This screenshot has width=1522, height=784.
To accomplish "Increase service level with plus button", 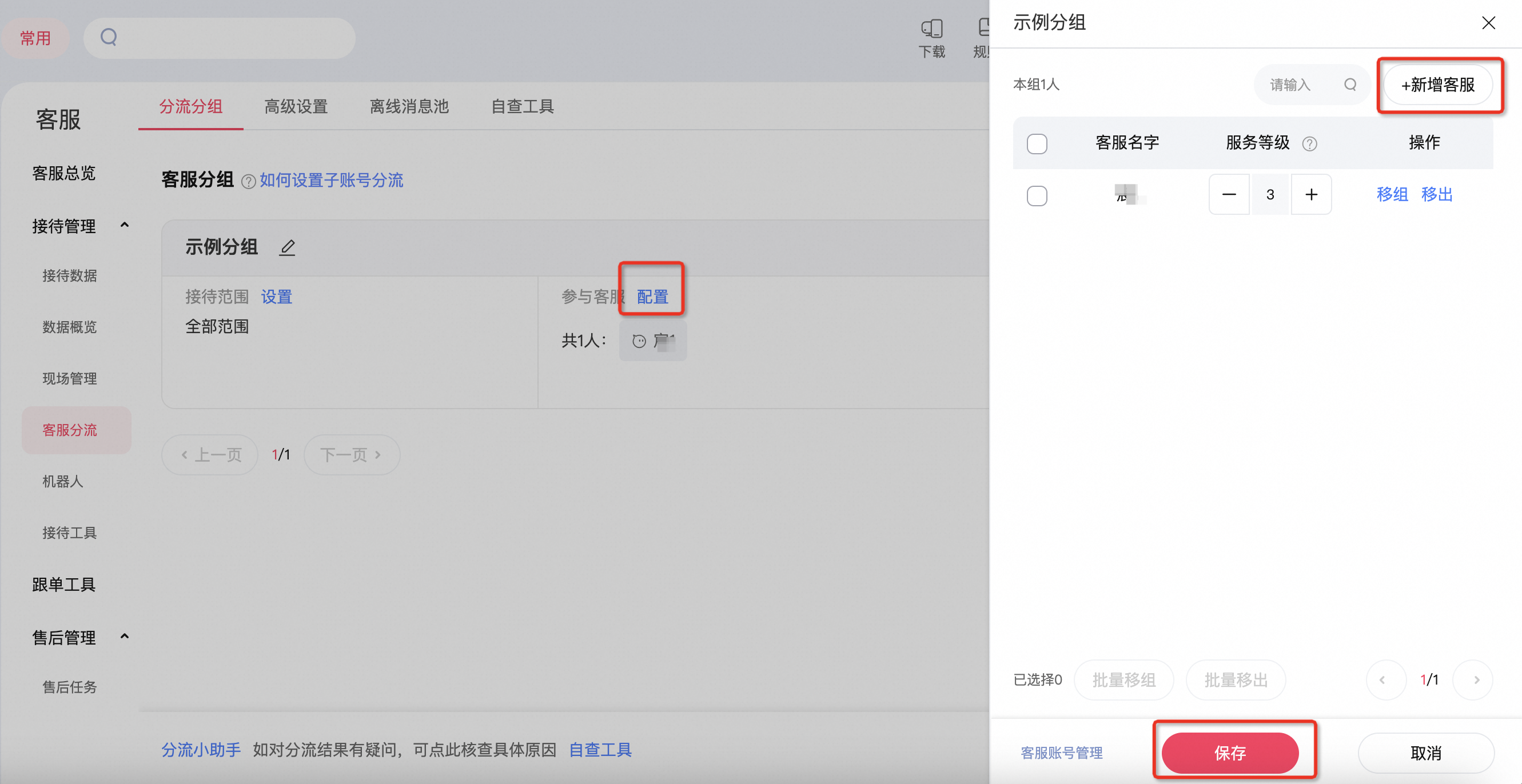I will tap(1311, 194).
